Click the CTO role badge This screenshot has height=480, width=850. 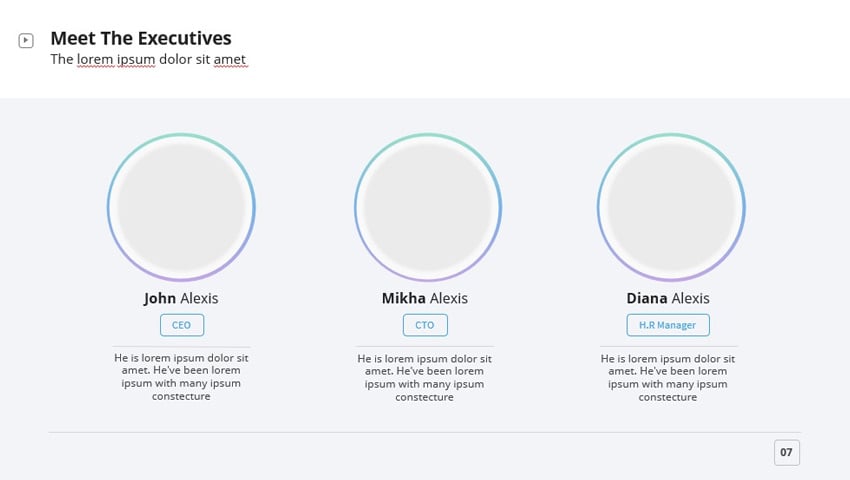425,325
